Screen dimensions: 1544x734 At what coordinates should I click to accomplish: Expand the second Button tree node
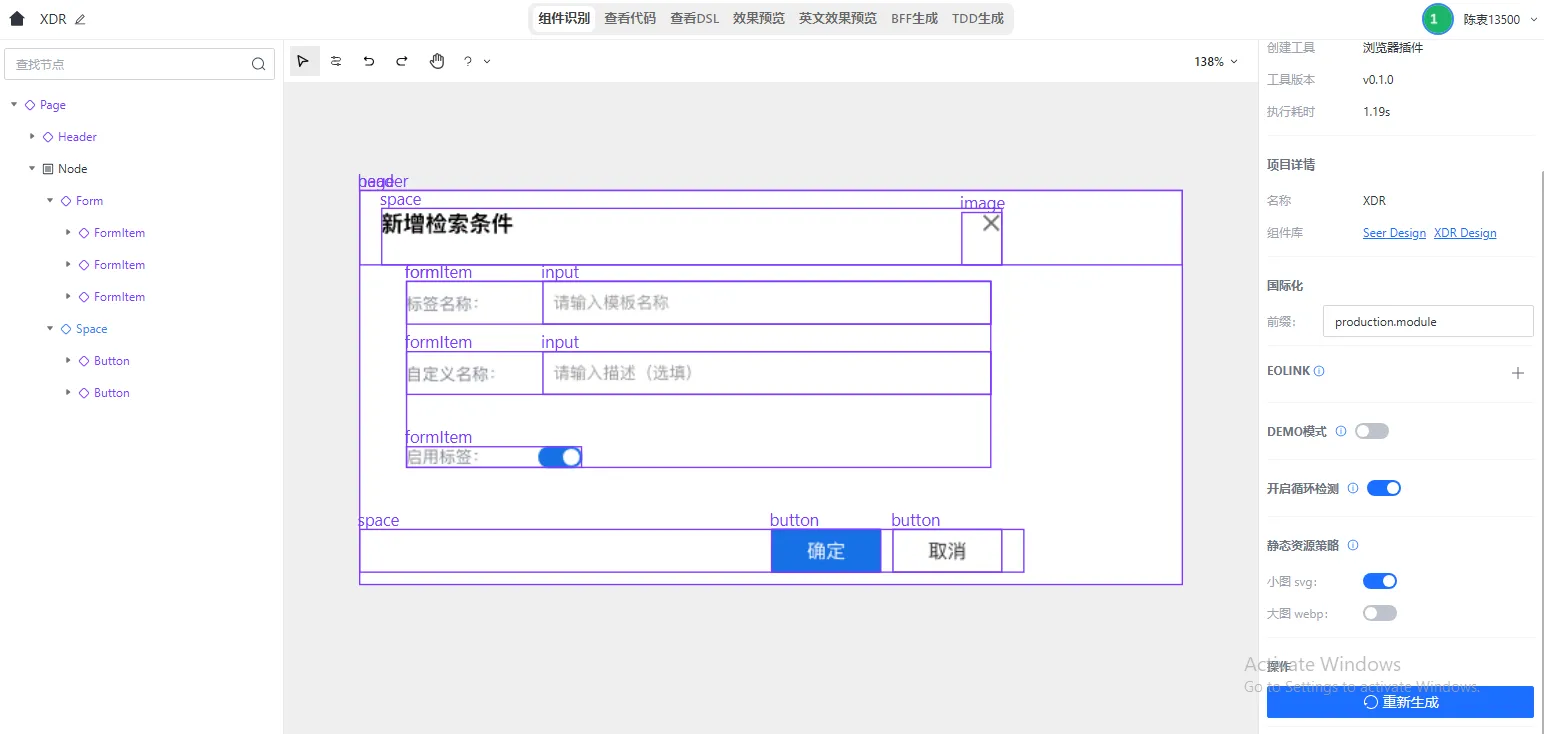68,392
